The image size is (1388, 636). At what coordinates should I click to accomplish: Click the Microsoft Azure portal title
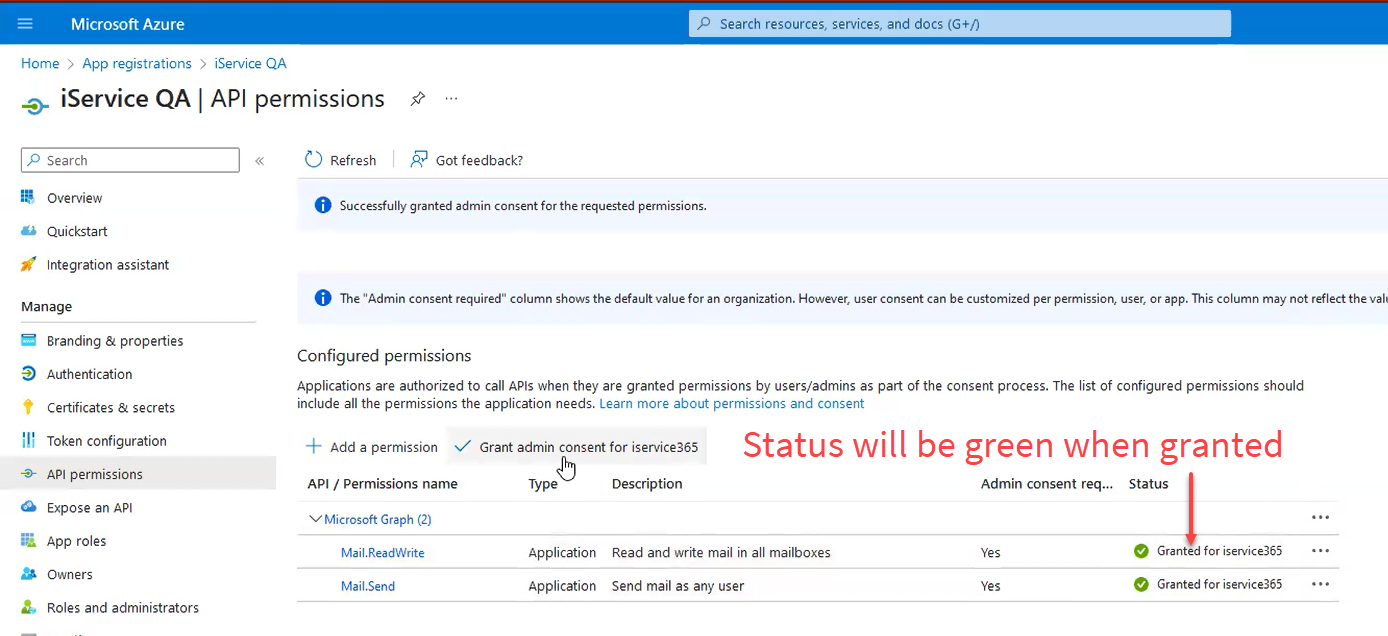(128, 24)
